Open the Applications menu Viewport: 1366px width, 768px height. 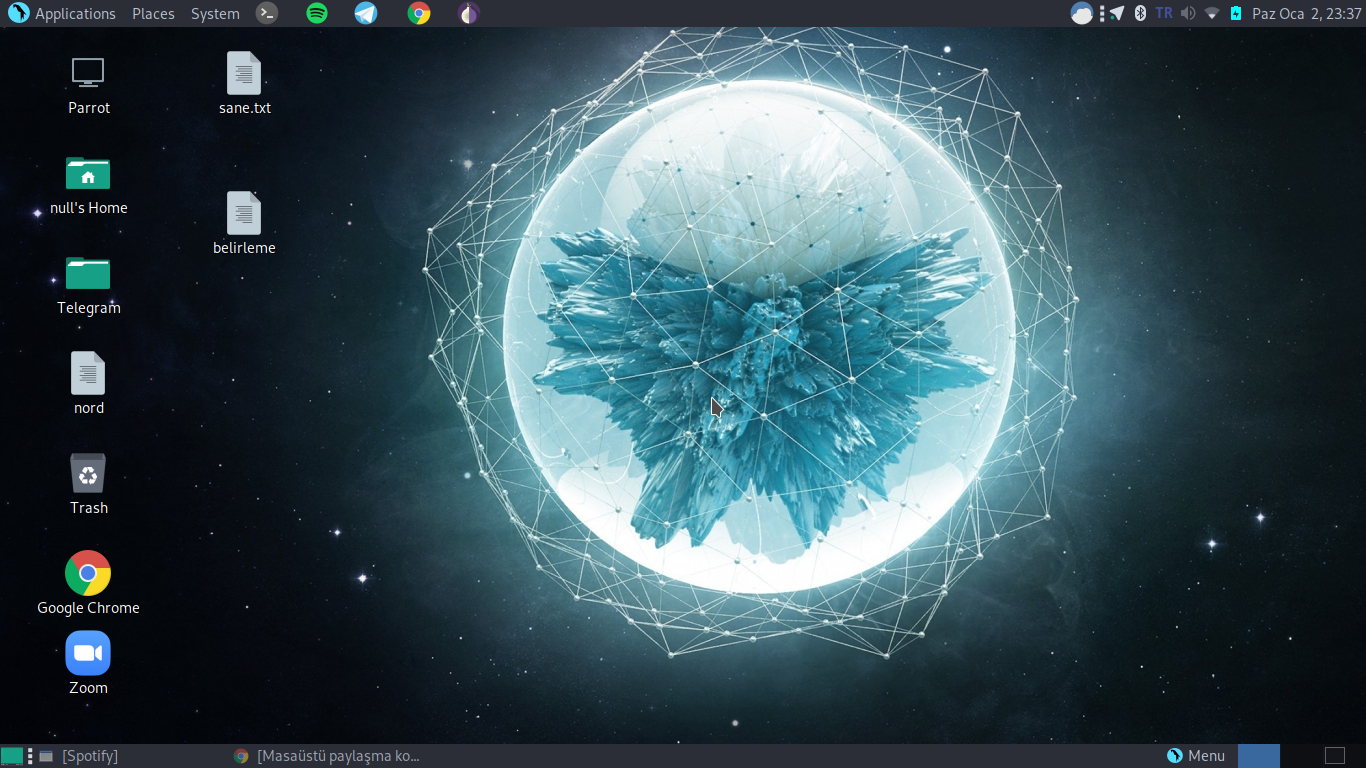coord(75,13)
